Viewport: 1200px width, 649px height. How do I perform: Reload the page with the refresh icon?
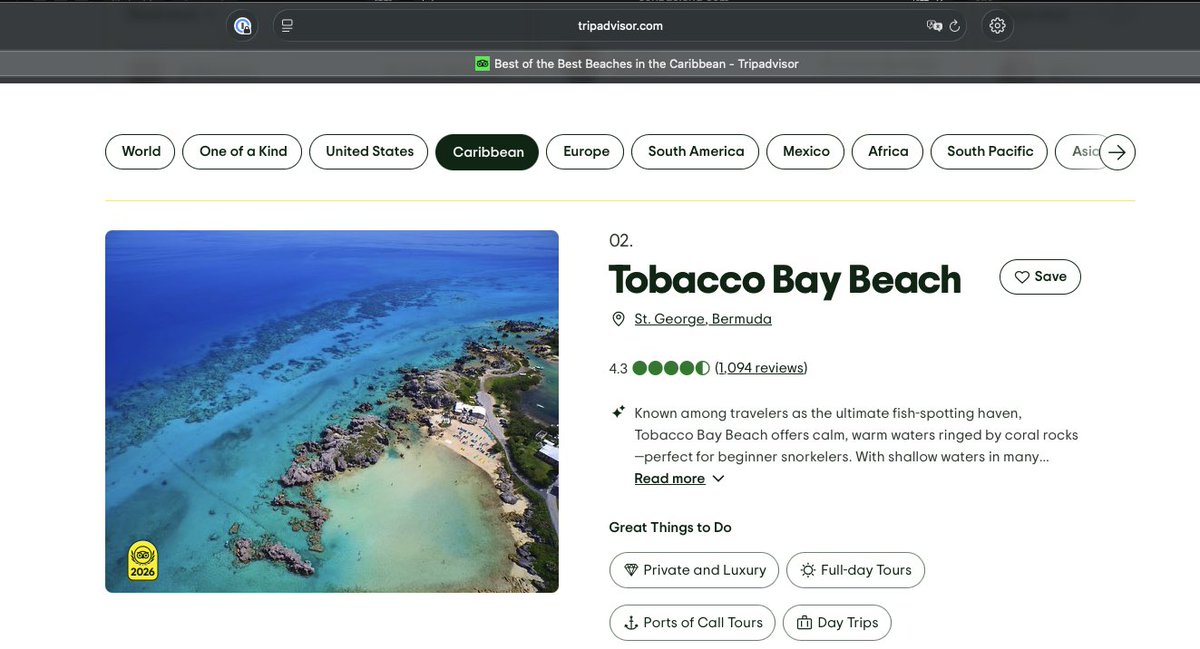955,26
